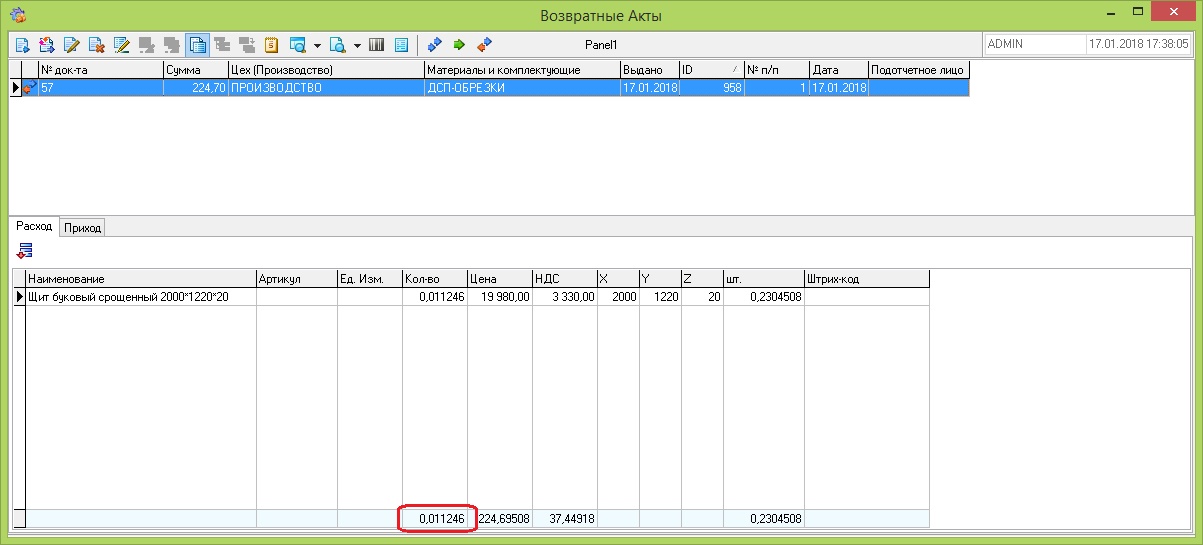
Task: Click the Сумма column header
Action: coord(196,70)
